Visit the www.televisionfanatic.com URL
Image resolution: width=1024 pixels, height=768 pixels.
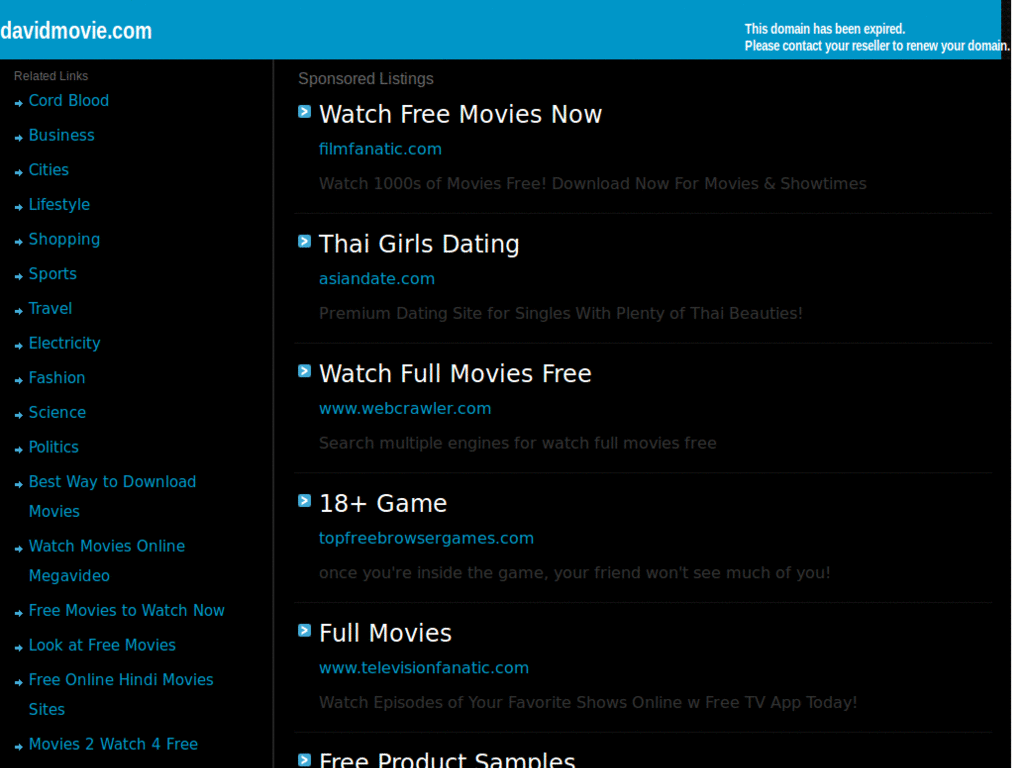coord(423,667)
